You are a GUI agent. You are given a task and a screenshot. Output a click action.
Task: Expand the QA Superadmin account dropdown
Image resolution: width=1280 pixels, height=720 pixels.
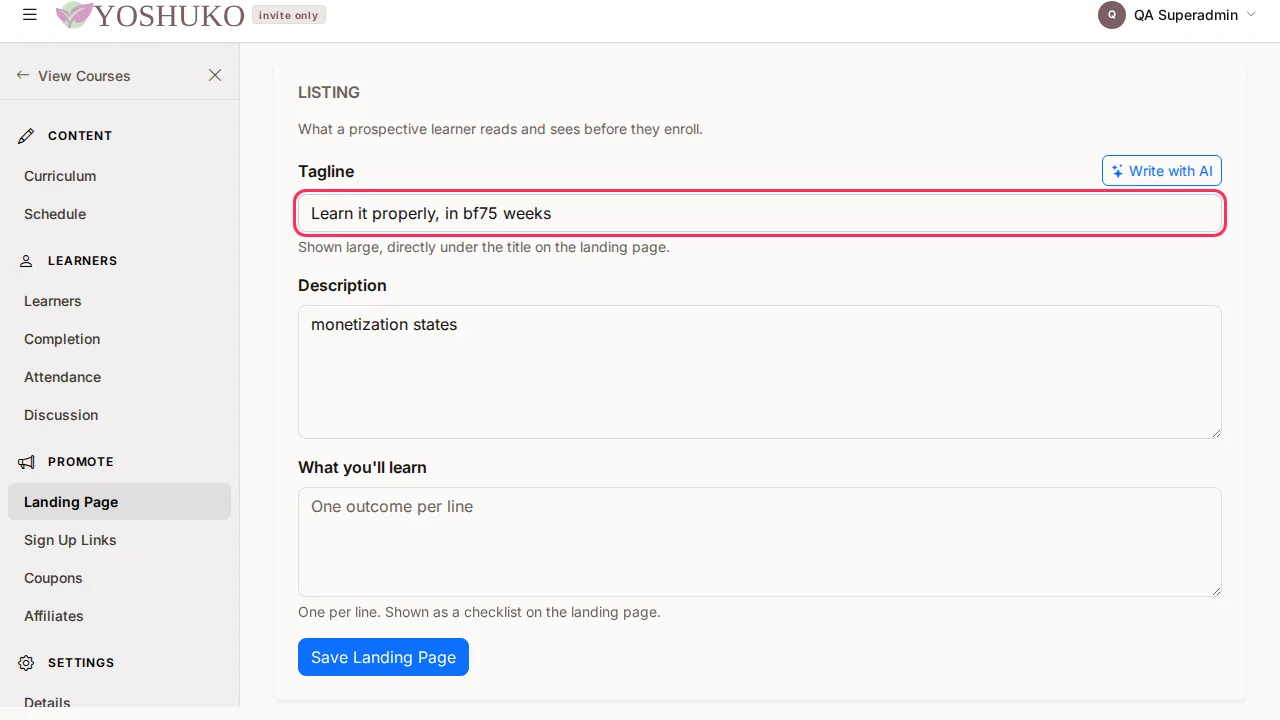click(x=1251, y=15)
